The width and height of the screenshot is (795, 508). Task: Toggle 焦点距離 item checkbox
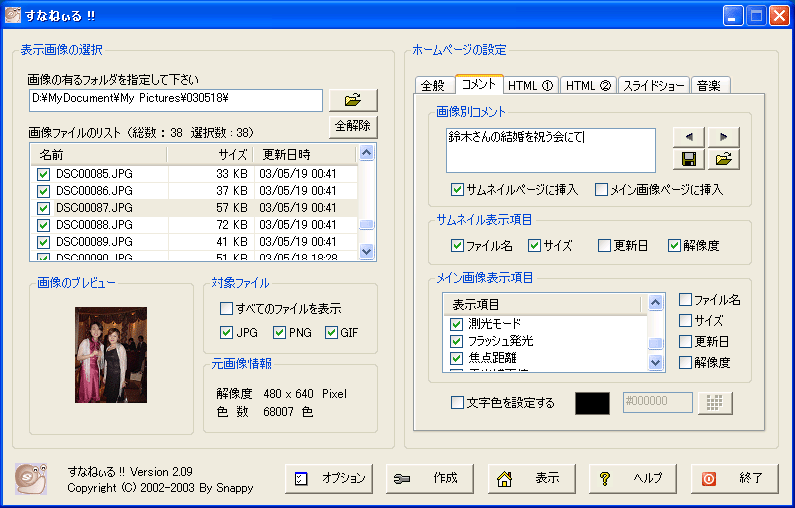coord(456,358)
